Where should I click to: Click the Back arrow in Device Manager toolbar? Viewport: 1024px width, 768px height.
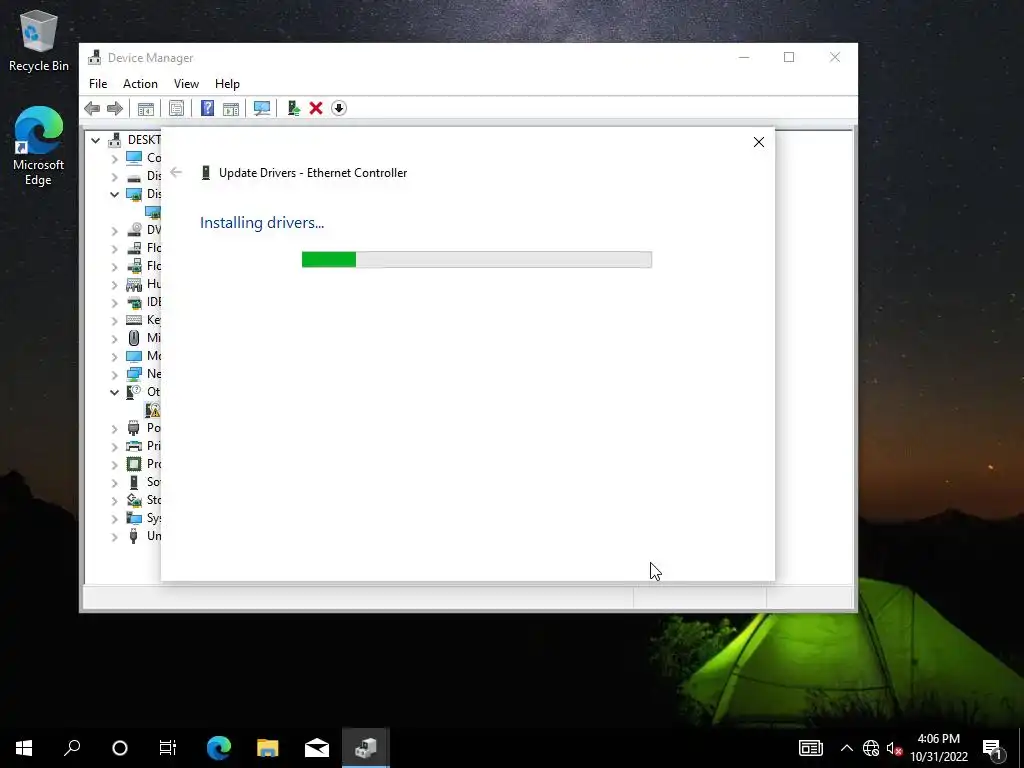point(92,108)
